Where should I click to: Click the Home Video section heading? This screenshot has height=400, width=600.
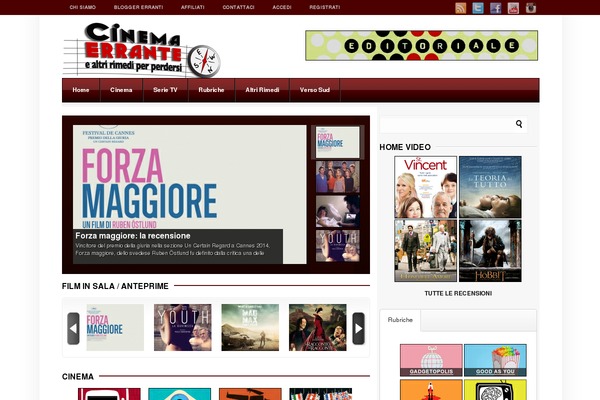[405, 147]
